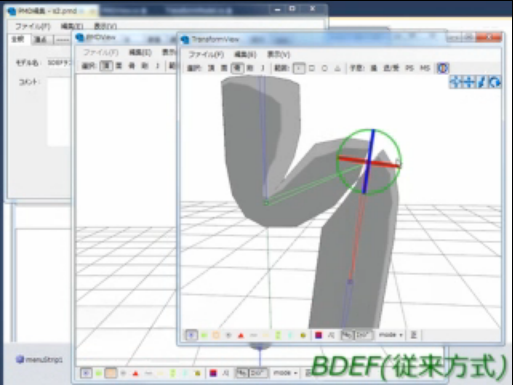Toggle the orange bone display icon in TransformView bottom bar
This screenshot has width=513, height=385.
click(x=216, y=335)
